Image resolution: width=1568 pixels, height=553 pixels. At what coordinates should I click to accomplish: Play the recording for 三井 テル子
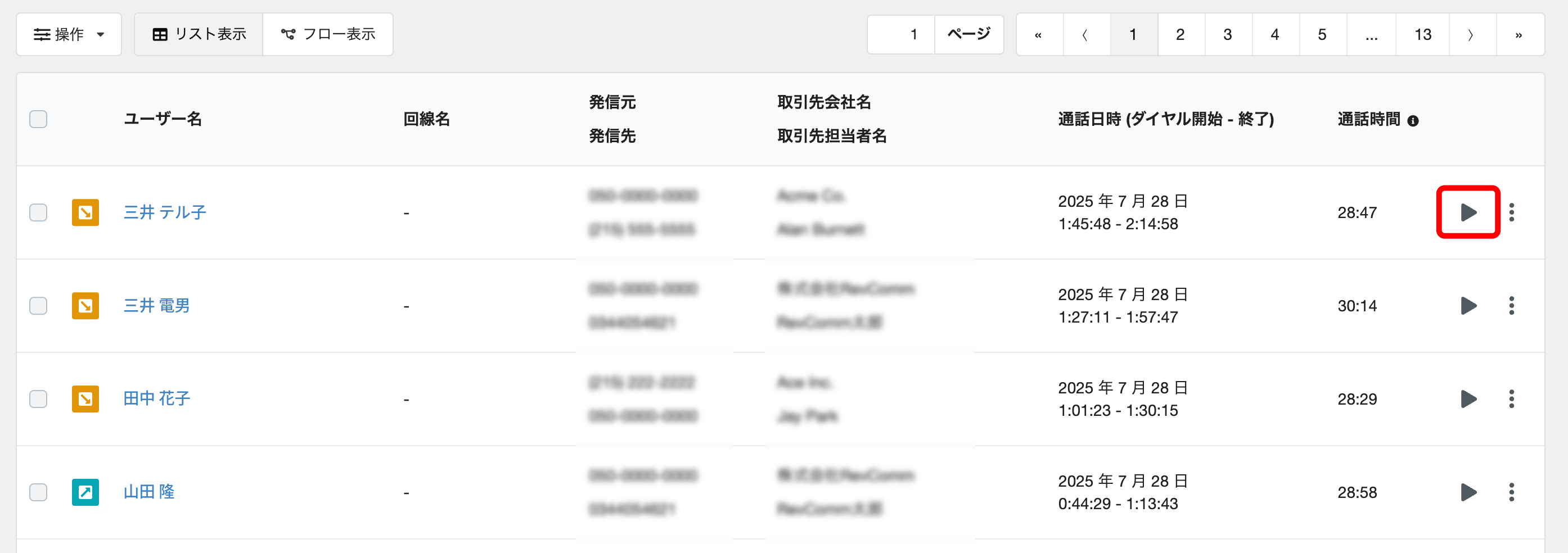click(x=1468, y=212)
